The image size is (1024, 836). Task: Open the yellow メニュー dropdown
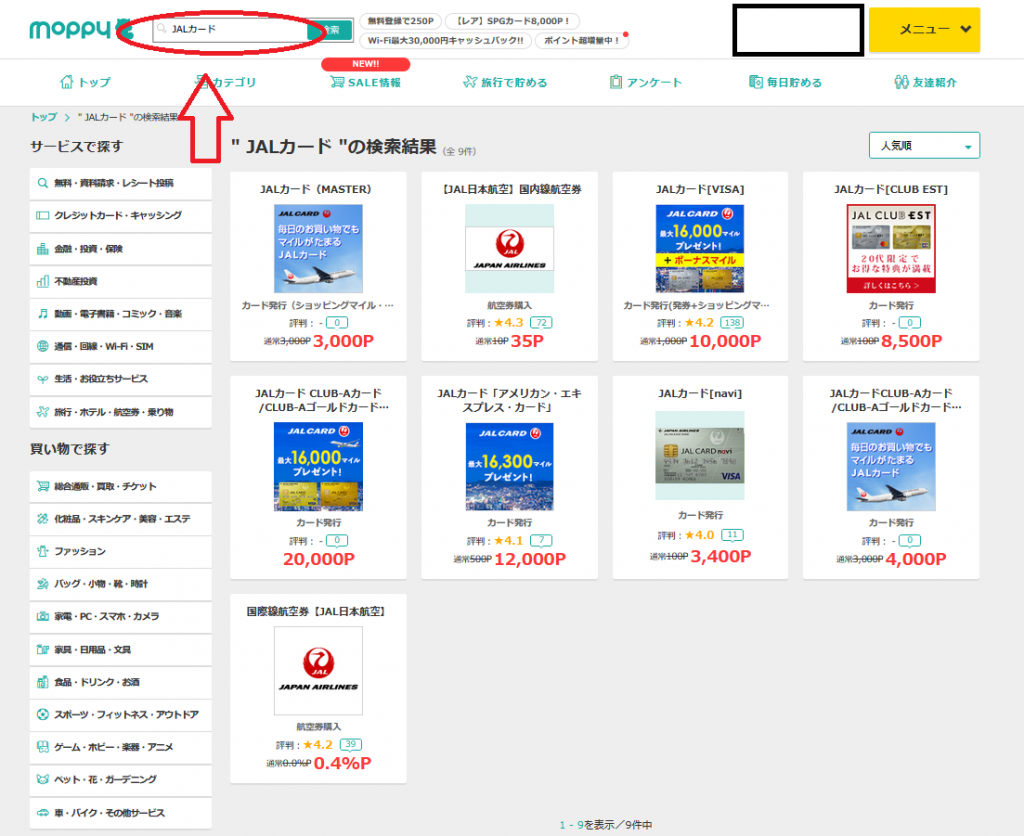pyautogui.click(x=924, y=29)
